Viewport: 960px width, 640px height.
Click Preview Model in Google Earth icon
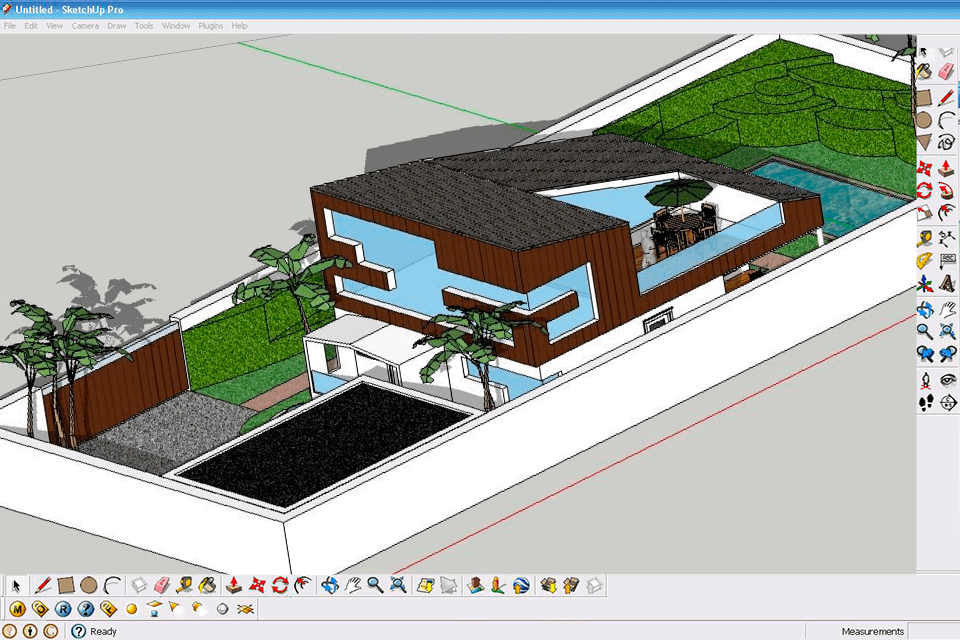click(521, 585)
